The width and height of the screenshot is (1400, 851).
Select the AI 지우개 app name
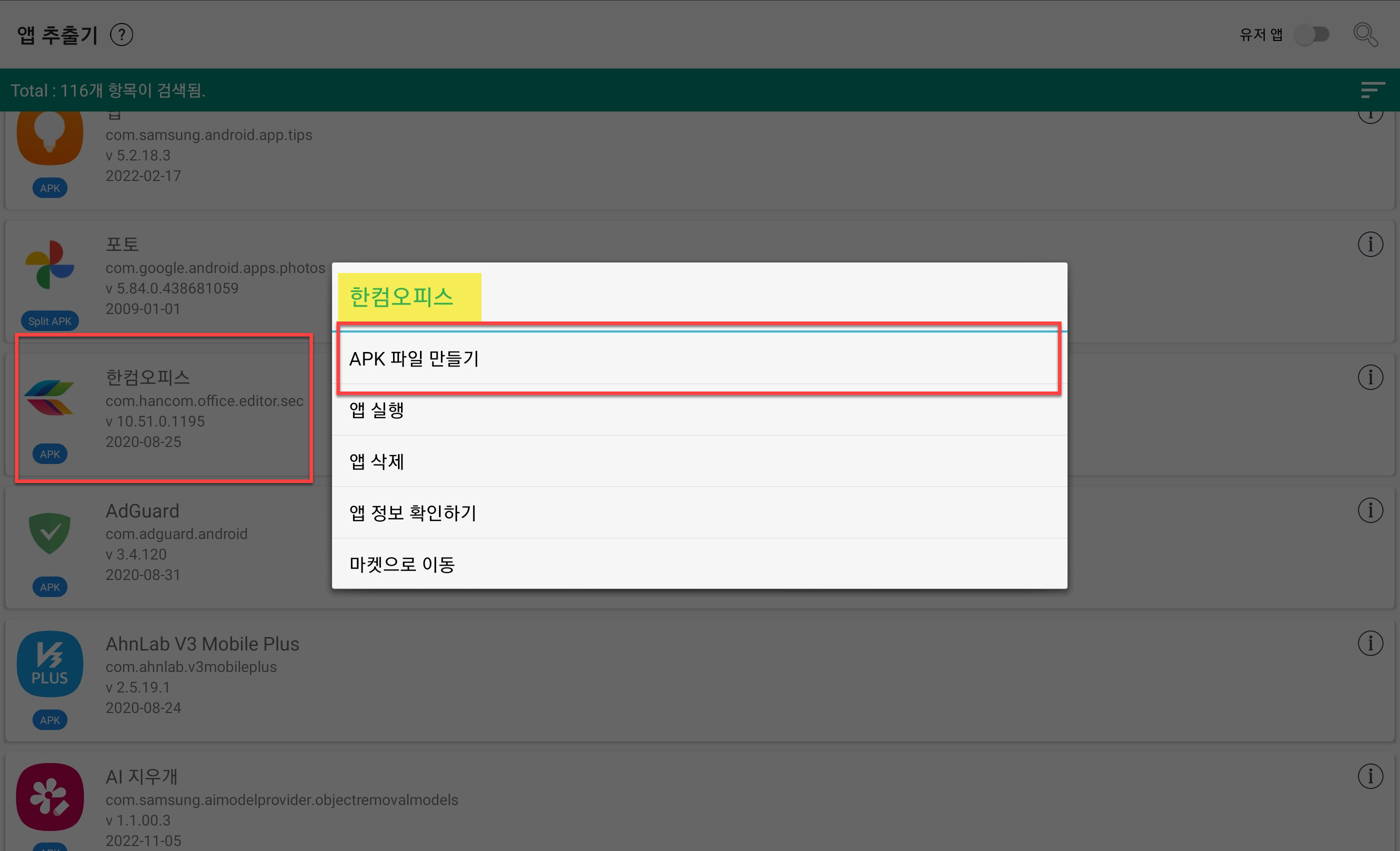pyautogui.click(x=141, y=776)
